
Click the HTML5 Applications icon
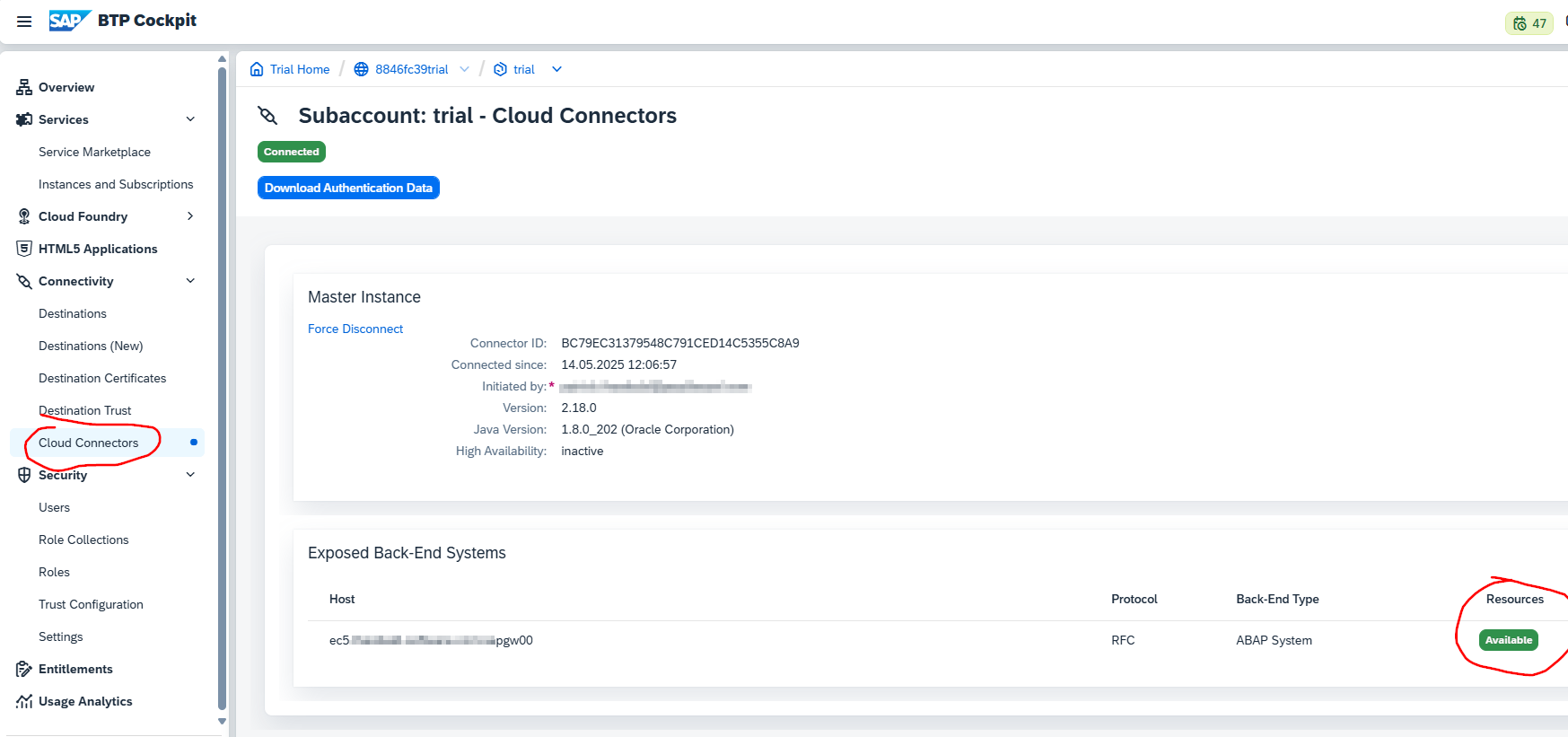tap(24, 249)
